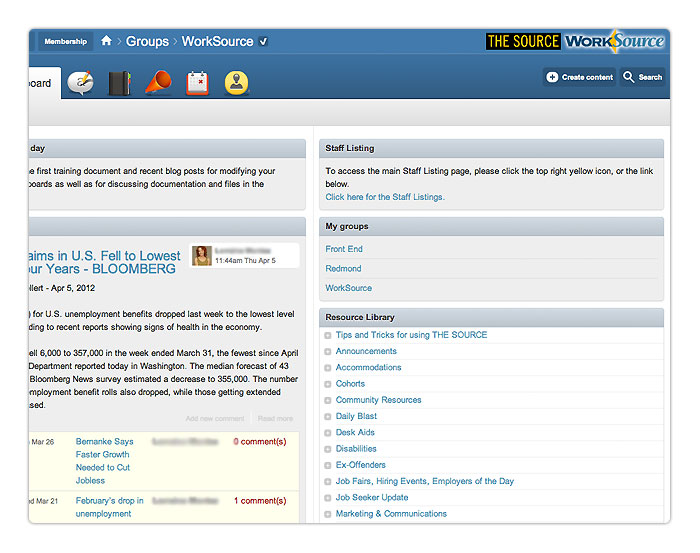Expand the Ex-Offenders folder bullet

(328, 466)
